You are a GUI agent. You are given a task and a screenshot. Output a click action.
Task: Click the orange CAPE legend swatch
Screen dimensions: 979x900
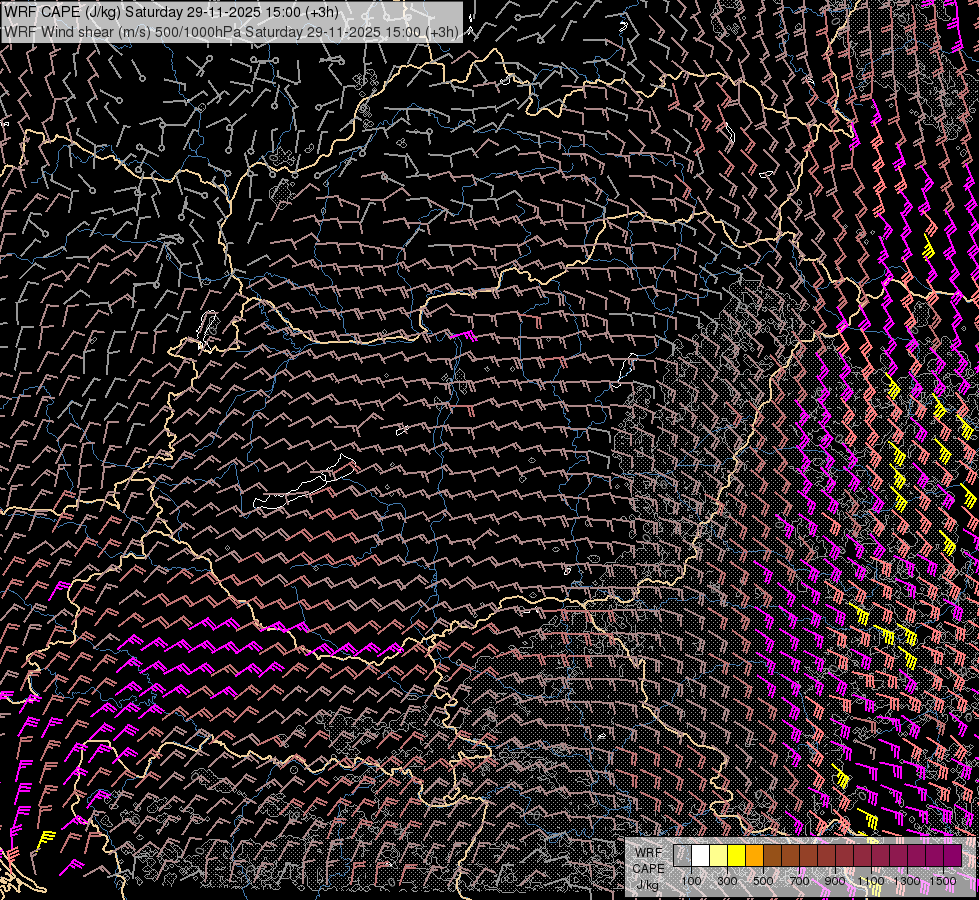pos(754,855)
